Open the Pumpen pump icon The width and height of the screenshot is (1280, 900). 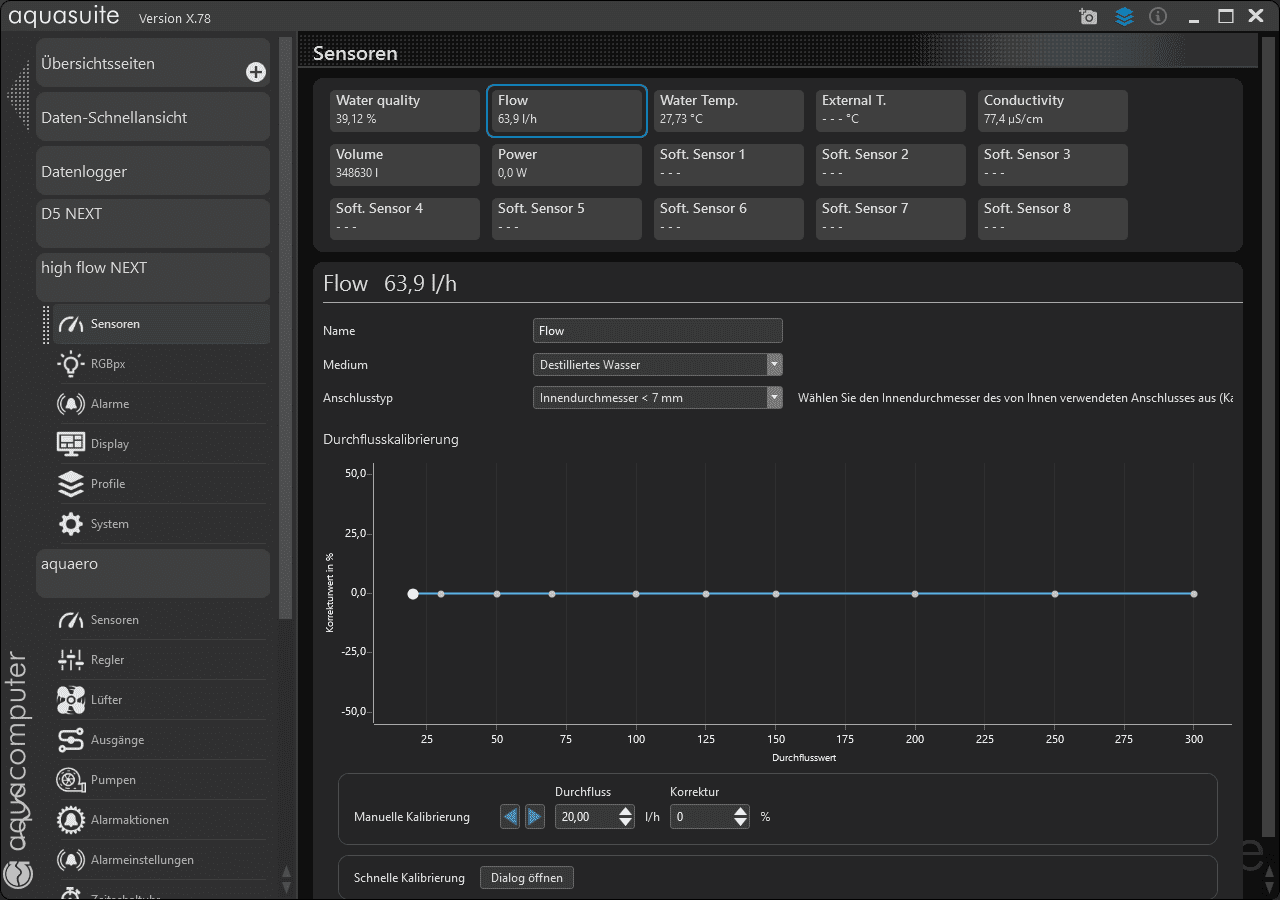[x=71, y=780]
